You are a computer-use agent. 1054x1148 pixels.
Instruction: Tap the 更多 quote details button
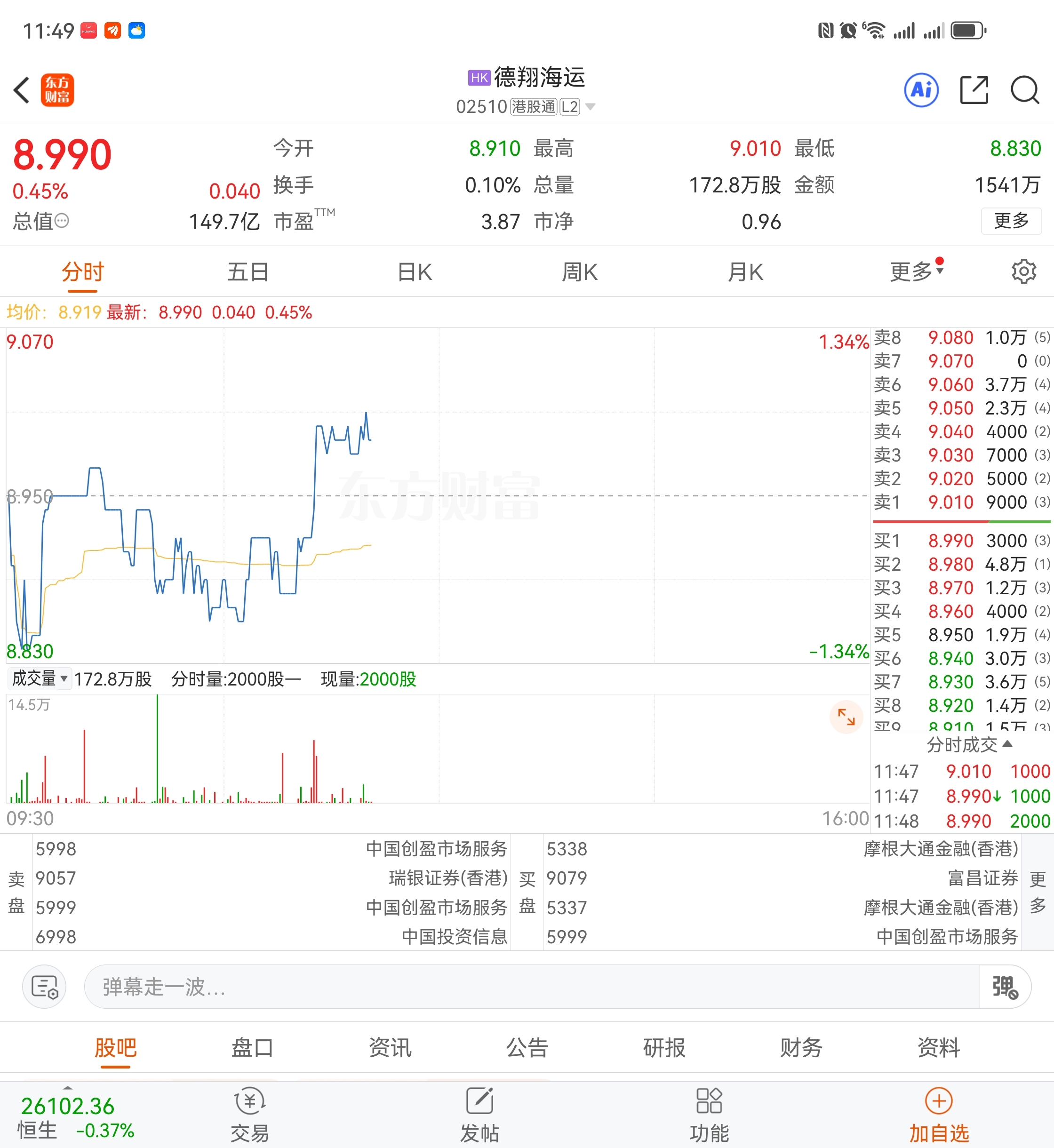pyautogui.click(x=1011, y=221)
